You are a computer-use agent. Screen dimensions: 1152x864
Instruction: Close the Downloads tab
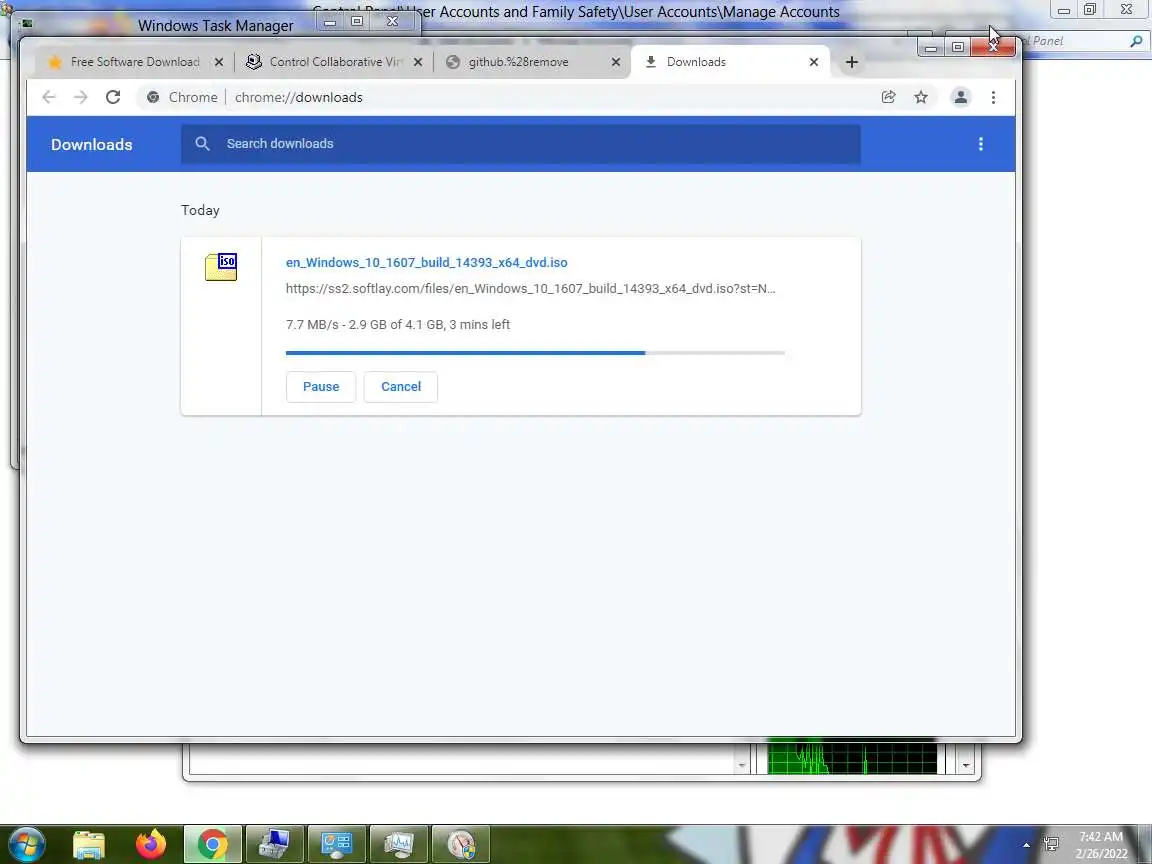[x=813, y=62]
